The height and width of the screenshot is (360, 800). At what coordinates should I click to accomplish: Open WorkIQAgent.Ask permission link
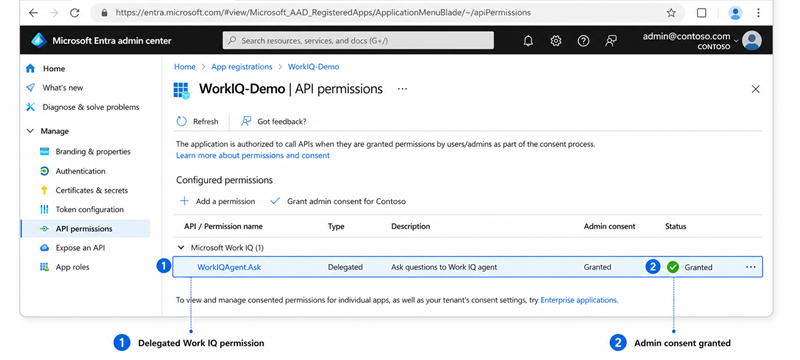229,267
